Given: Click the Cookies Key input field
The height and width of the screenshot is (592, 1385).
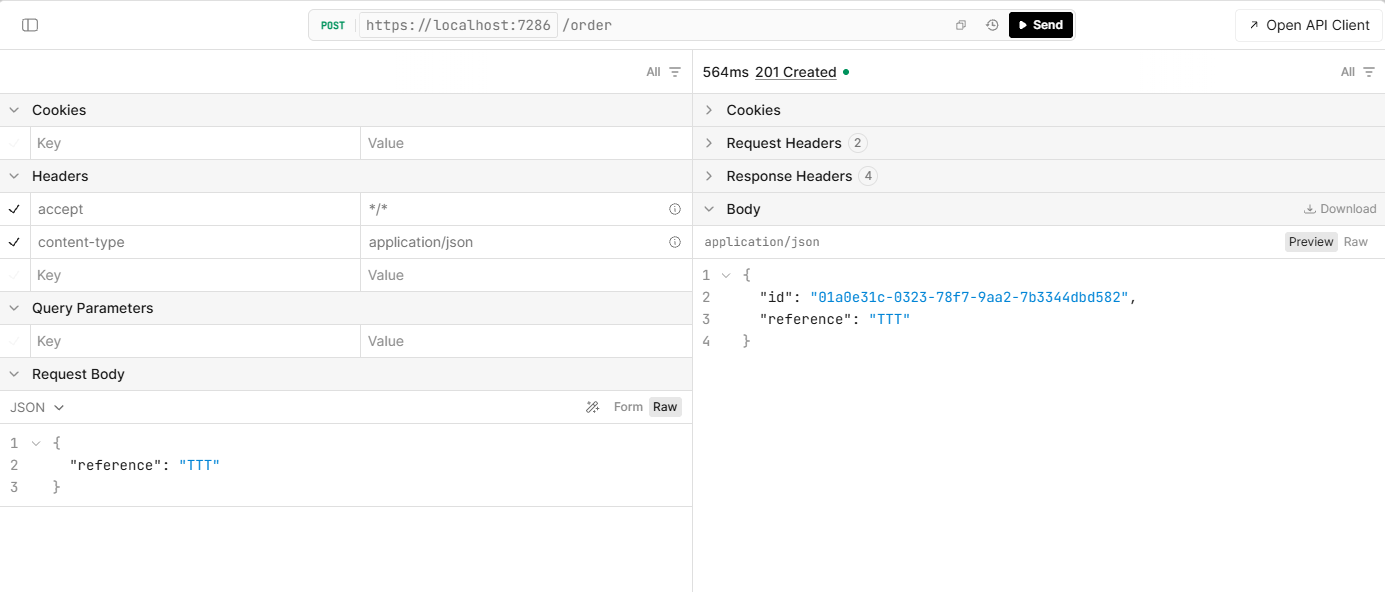Looking at the screenshot, I should [195, 143].
